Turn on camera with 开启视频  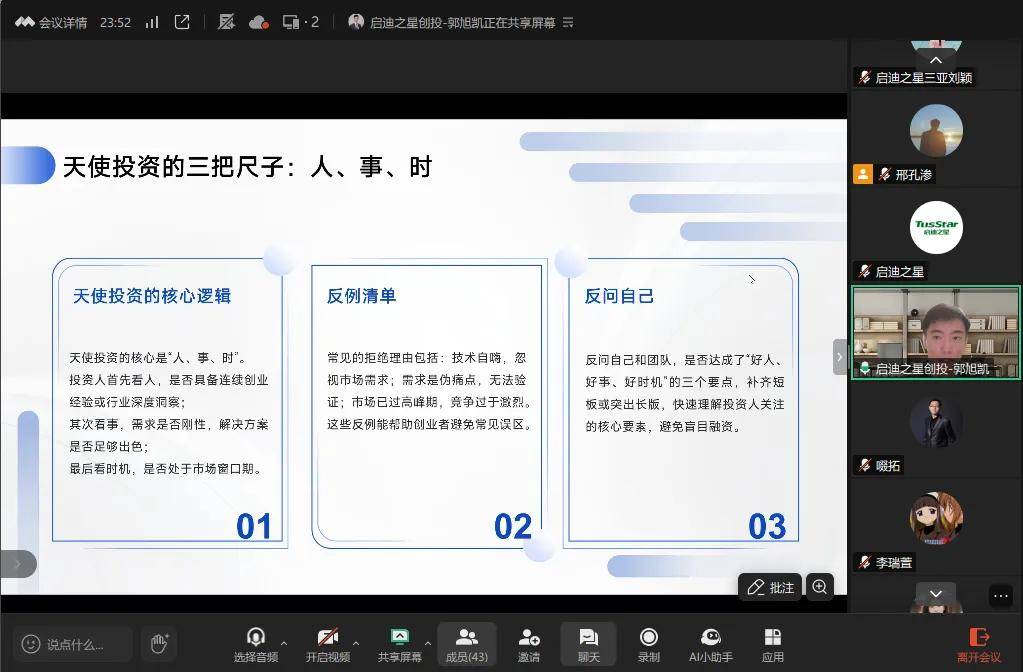click(327, 644)
